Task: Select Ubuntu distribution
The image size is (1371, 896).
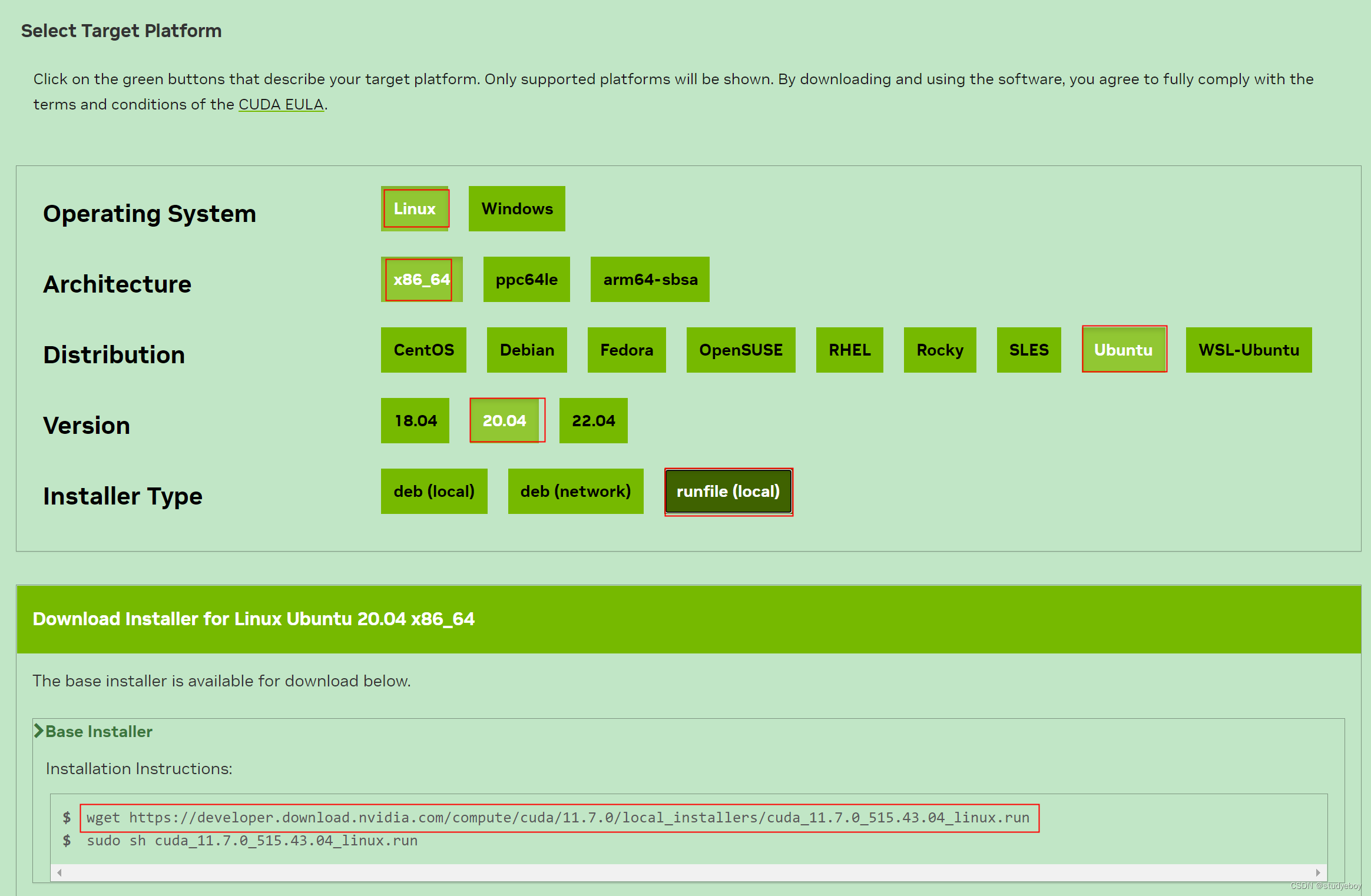Action: 1124,350
